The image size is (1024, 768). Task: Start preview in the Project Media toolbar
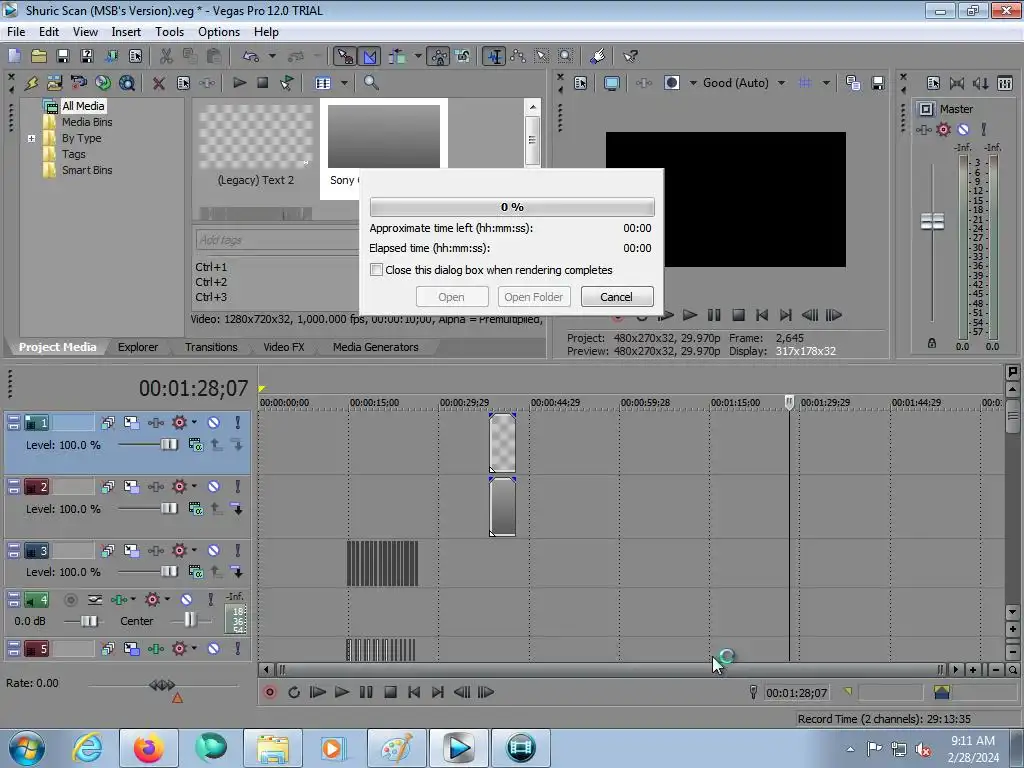click(240, 83)
